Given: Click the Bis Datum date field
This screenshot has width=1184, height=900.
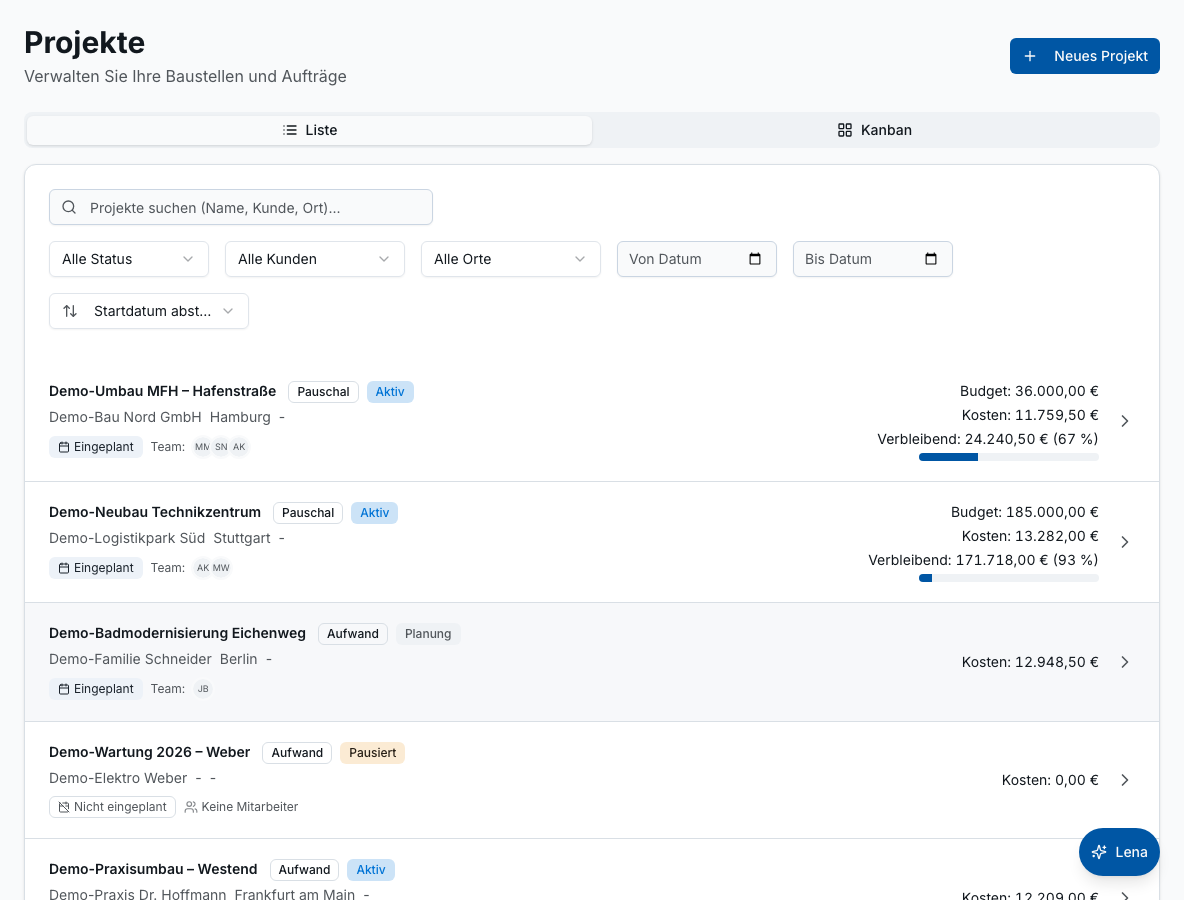Looking at the screenshot, I should pos(872,259).
